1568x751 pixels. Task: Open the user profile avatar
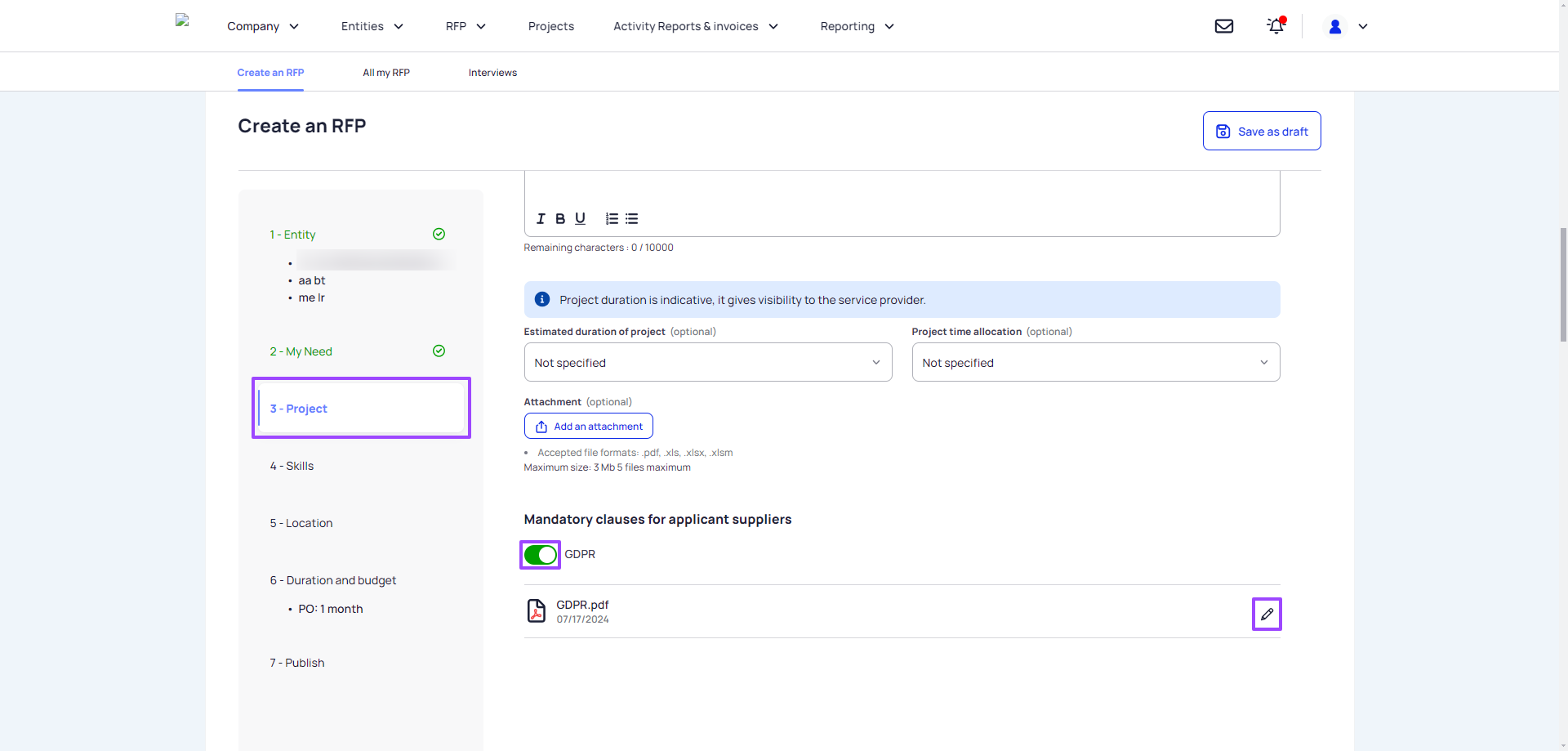1335,26
